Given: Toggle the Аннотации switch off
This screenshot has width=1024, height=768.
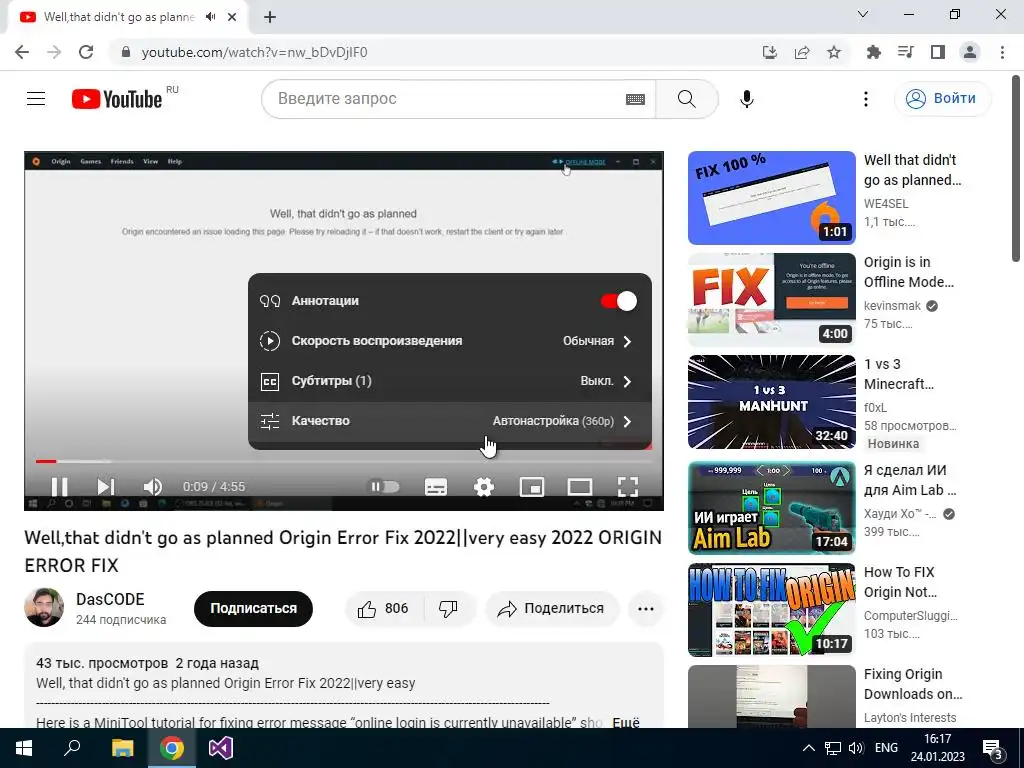Looking at the screenshot, I should 618,301.
